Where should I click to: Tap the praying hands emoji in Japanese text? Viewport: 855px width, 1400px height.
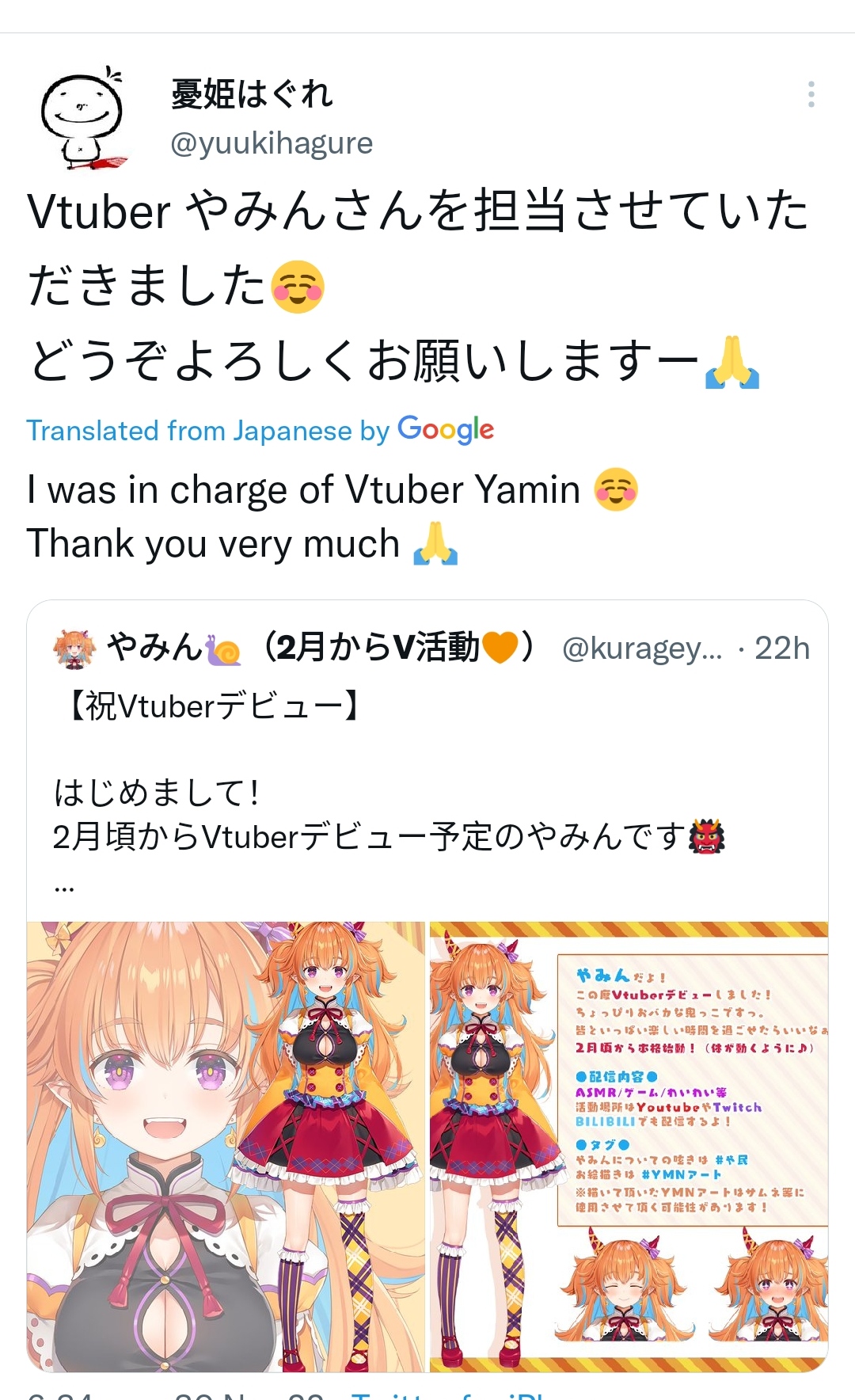(732, 362)
